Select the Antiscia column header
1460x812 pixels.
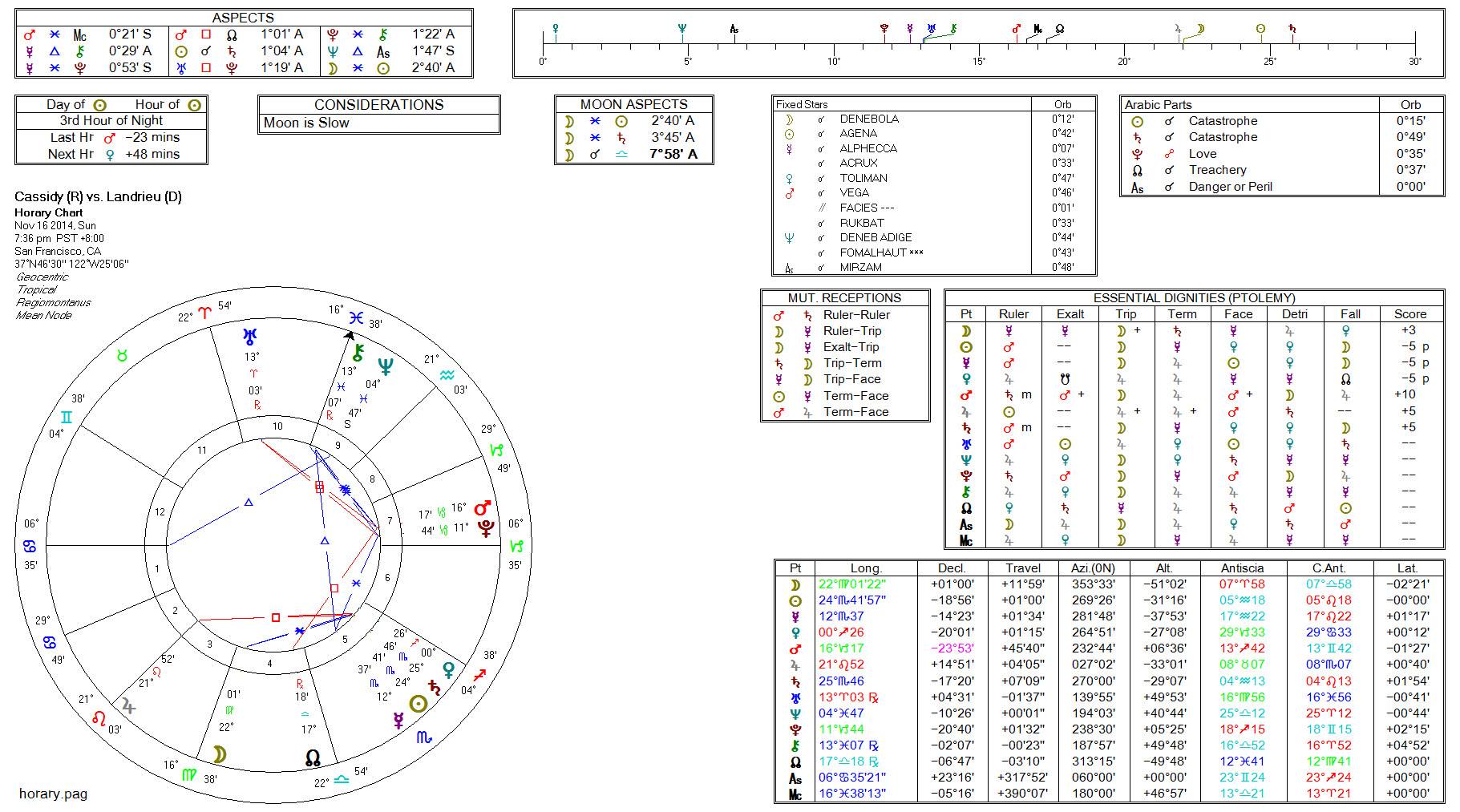point(1242,568)
